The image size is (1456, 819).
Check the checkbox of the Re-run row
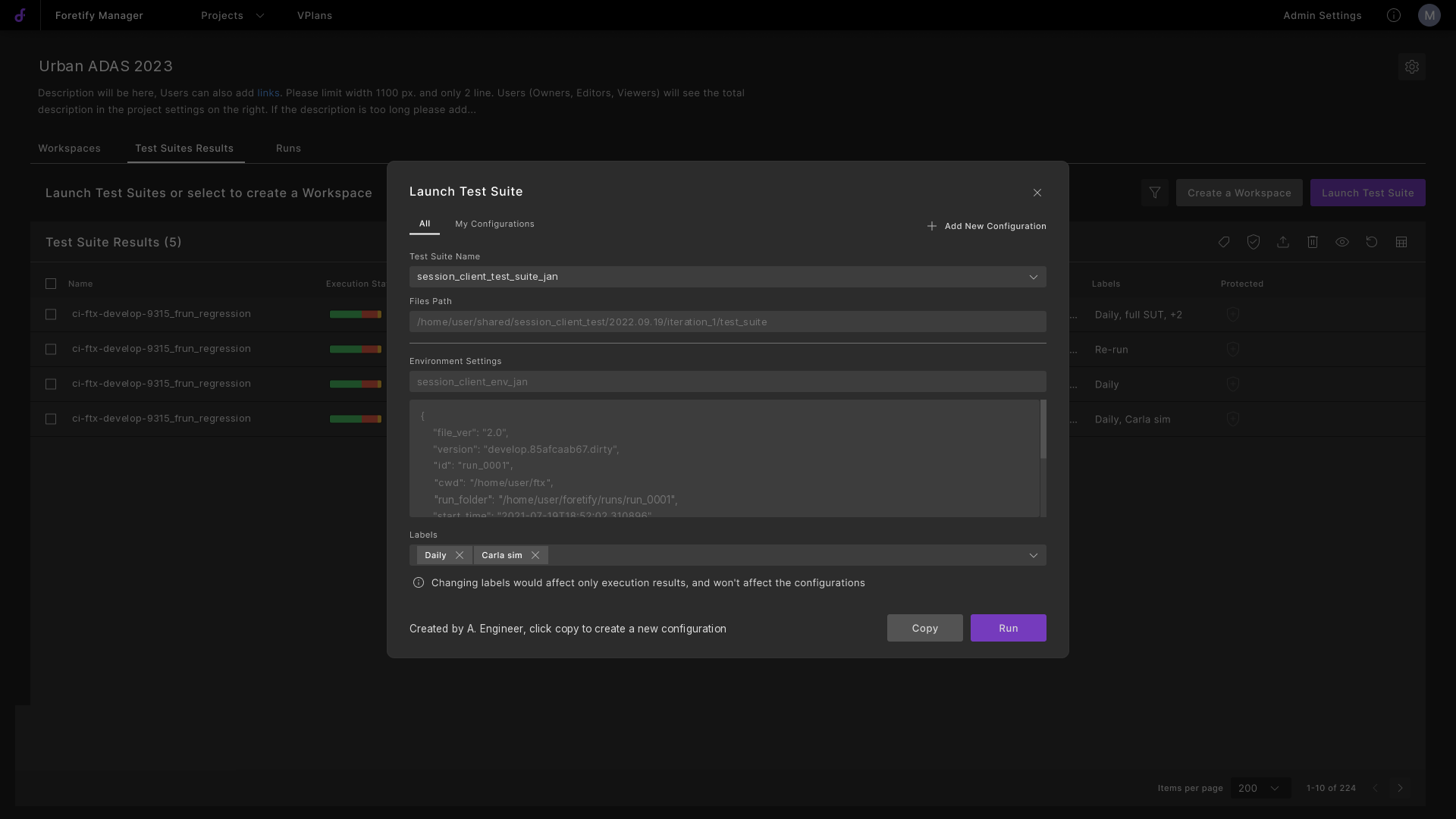[x=51, y=349]
